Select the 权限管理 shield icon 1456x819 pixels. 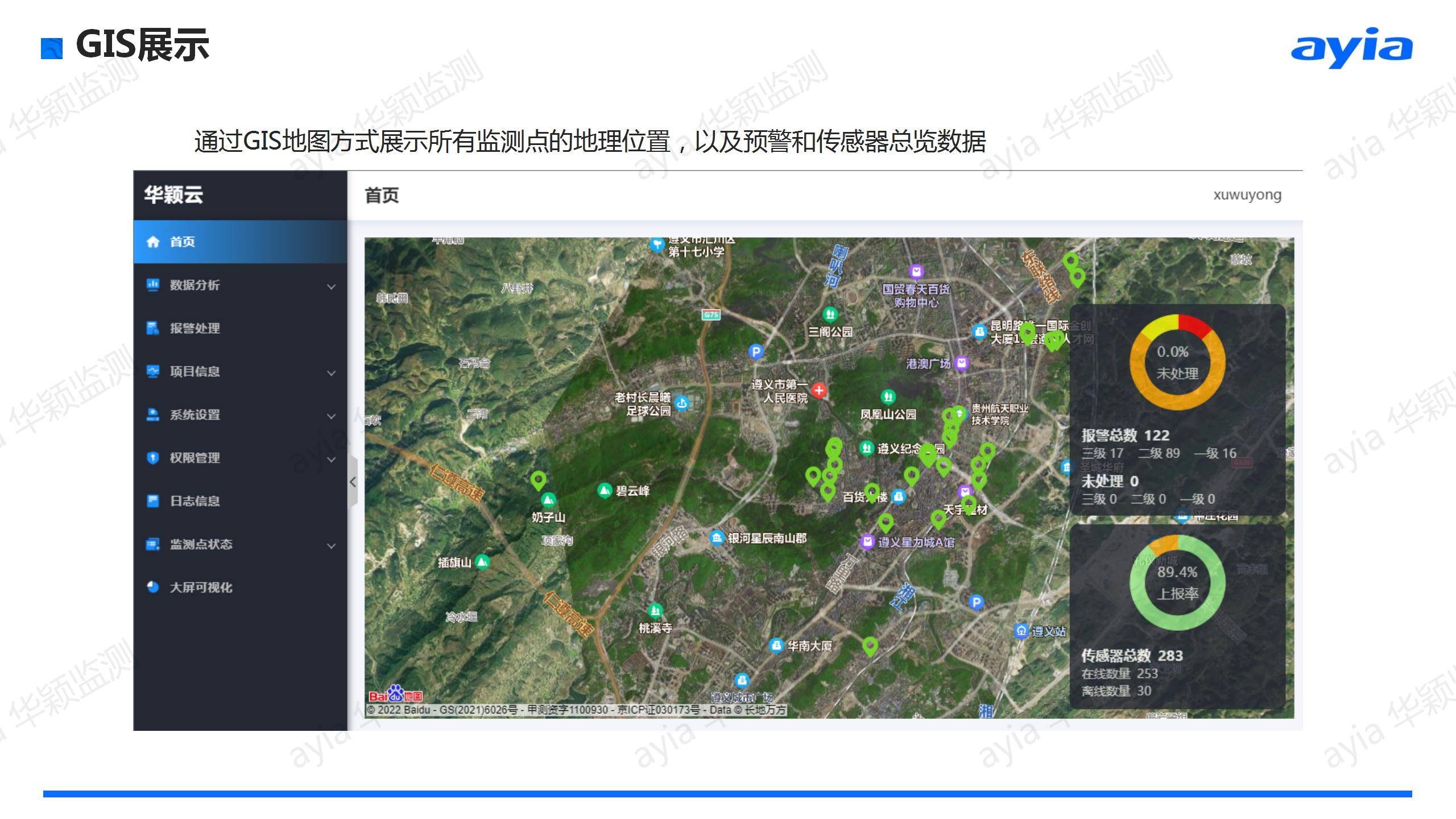click(152, 458)
